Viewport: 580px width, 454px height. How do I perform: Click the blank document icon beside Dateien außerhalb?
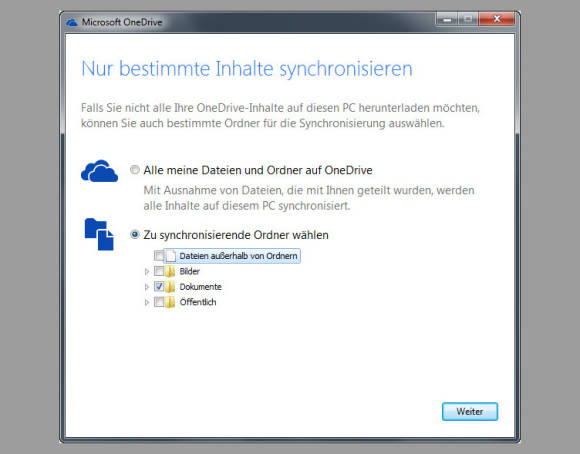(171, 256)
